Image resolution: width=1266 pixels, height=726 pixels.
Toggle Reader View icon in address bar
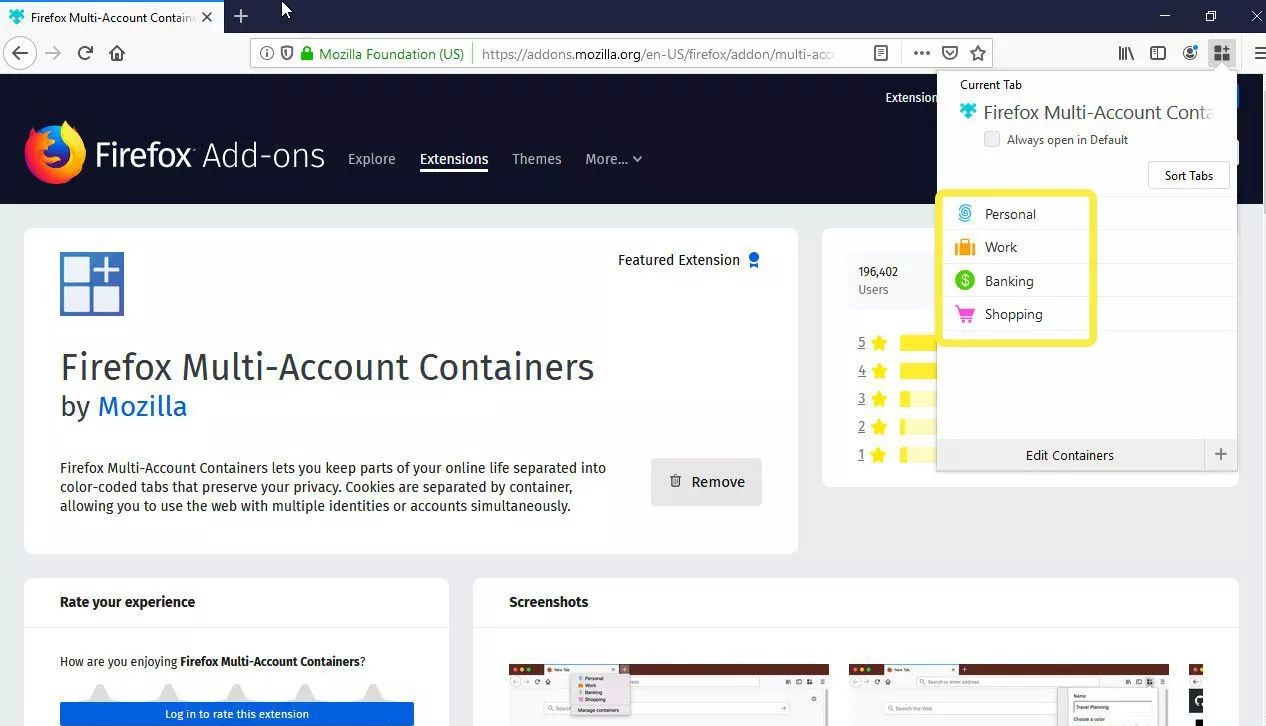pos(881,54)
